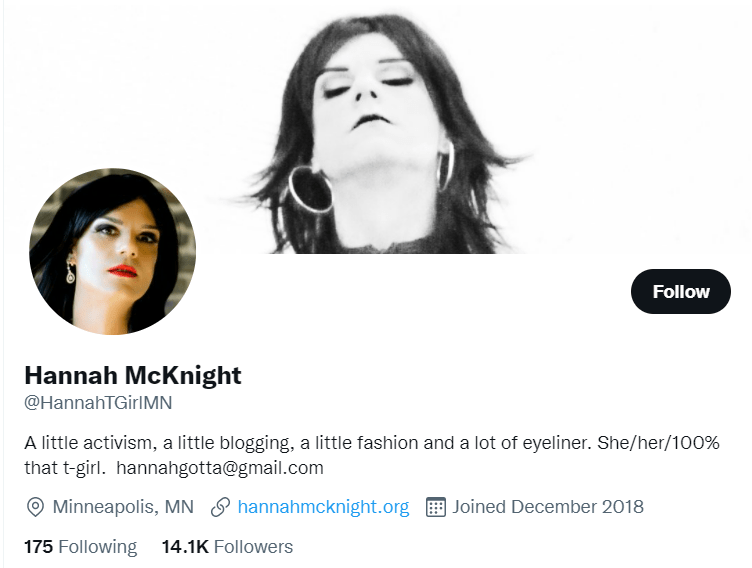
Task: Open the round profile avatar photo
Action: pos(112,251)
